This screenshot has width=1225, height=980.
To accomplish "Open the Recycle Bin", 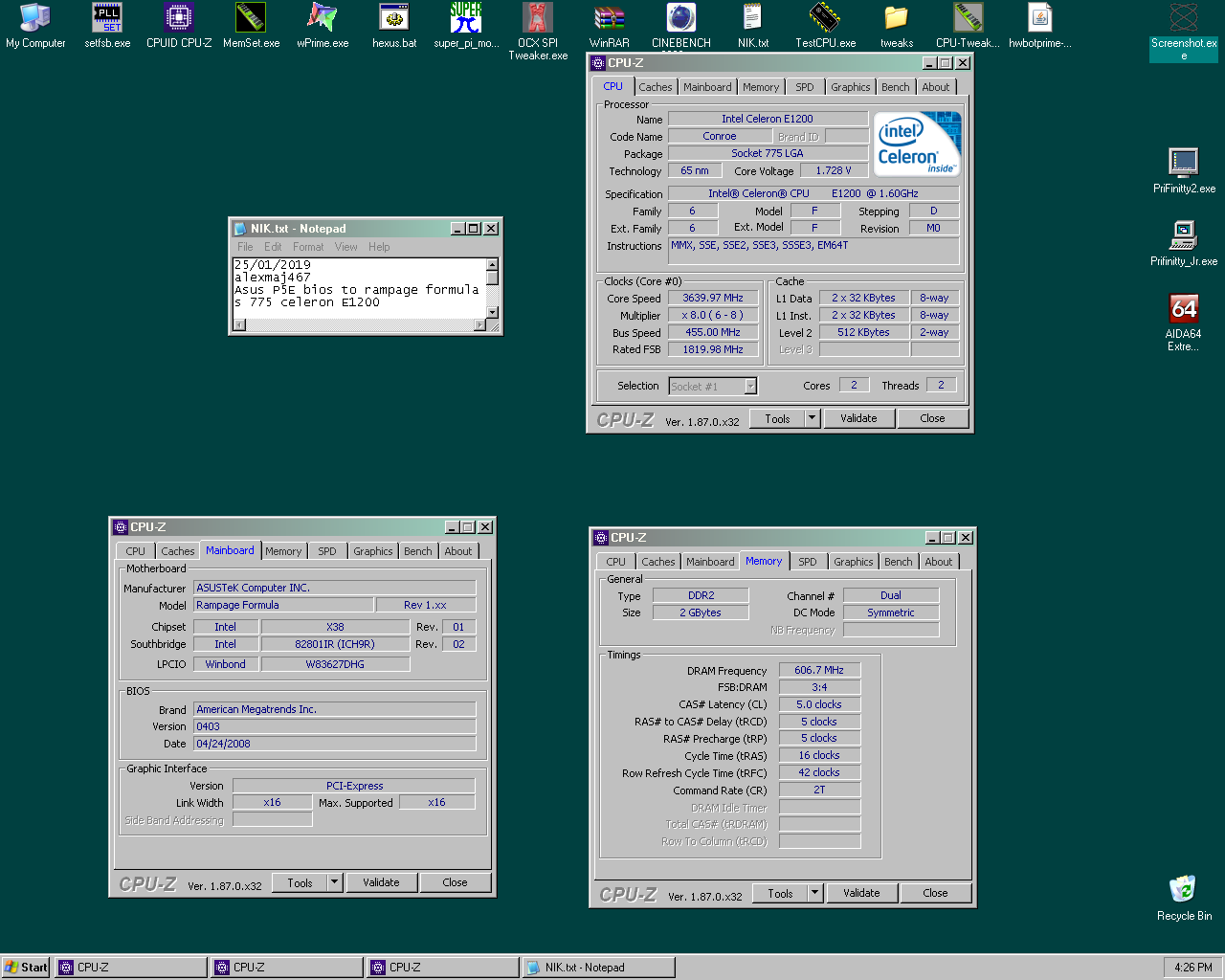I will click(1184, 898).
